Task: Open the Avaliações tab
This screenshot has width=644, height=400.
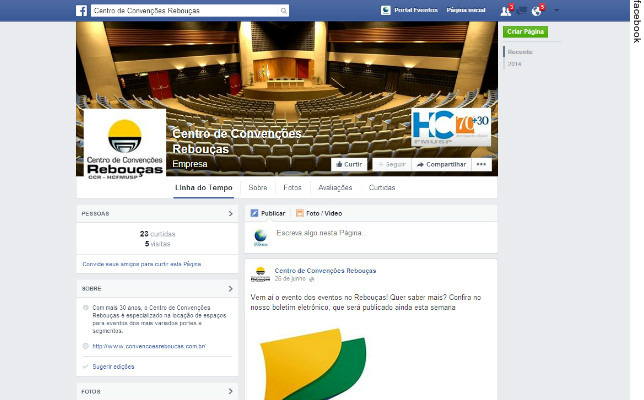Action: click(335, 187)
